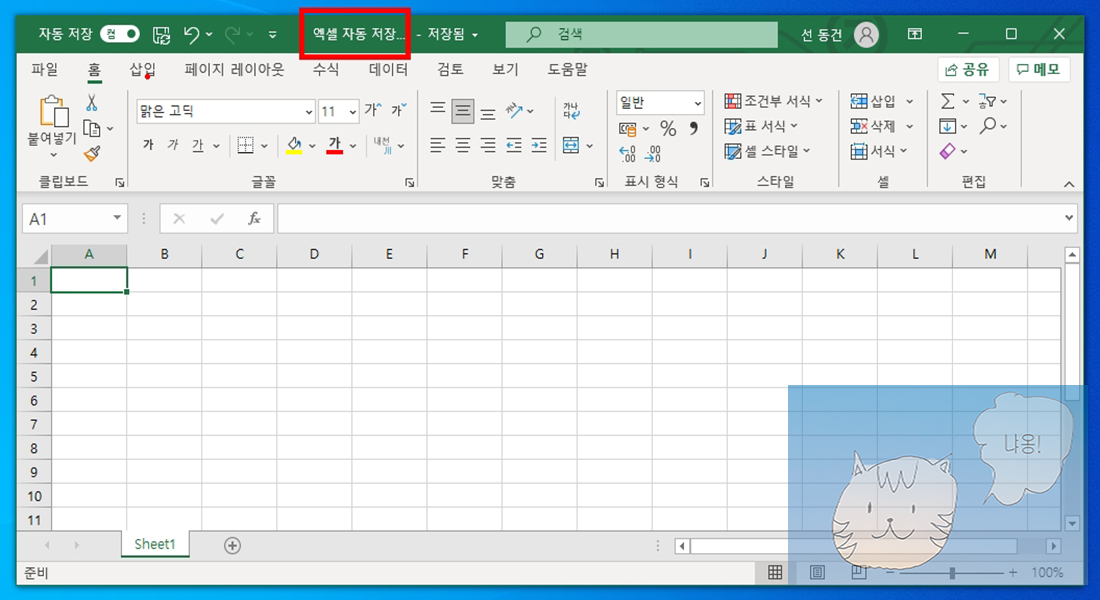Click the Sort and Filter icon

coord(987,101)
